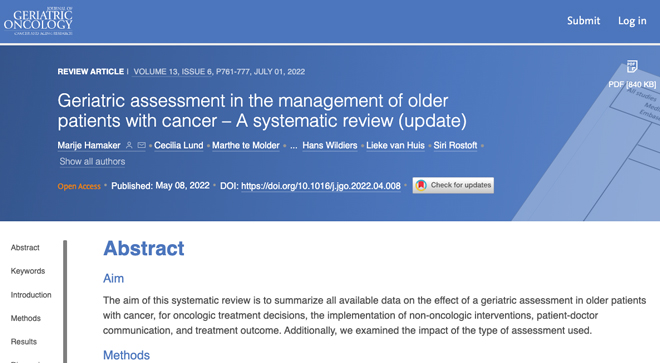Click the Methods subheading in abstract

click(126, 355)
